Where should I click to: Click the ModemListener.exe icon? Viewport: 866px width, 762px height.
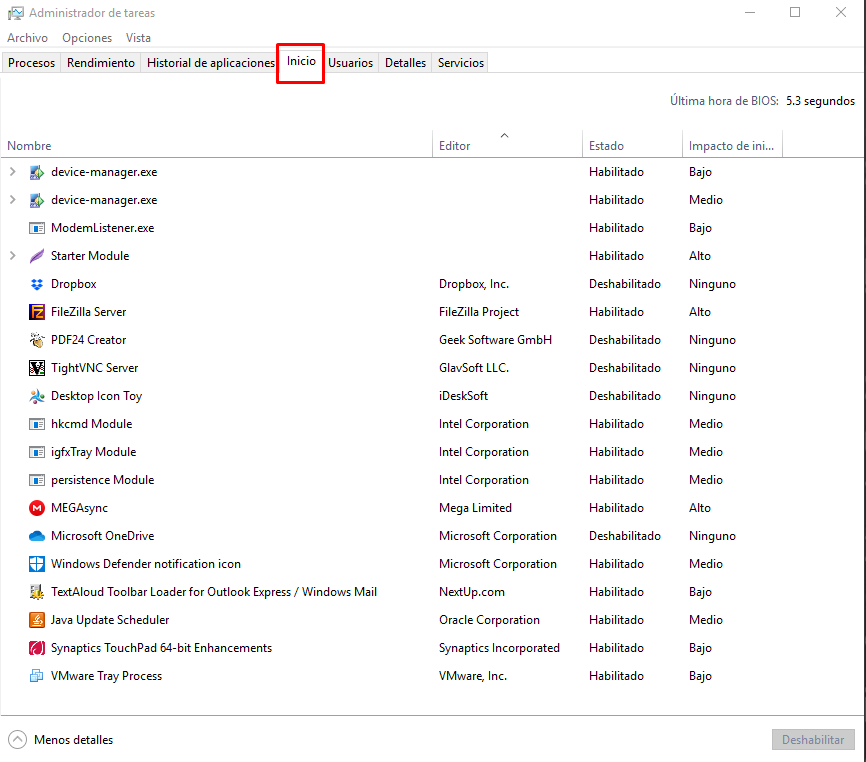pos(36,228)
